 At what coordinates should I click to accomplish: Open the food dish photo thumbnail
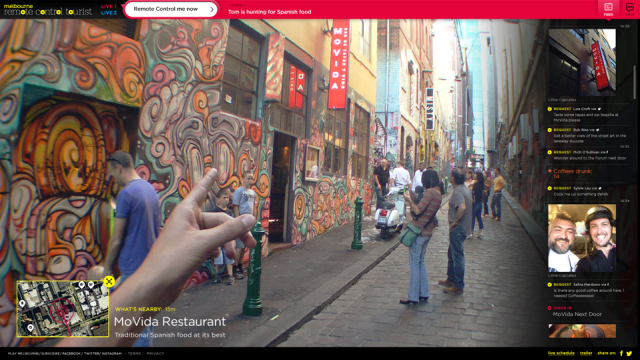[582, 331]
